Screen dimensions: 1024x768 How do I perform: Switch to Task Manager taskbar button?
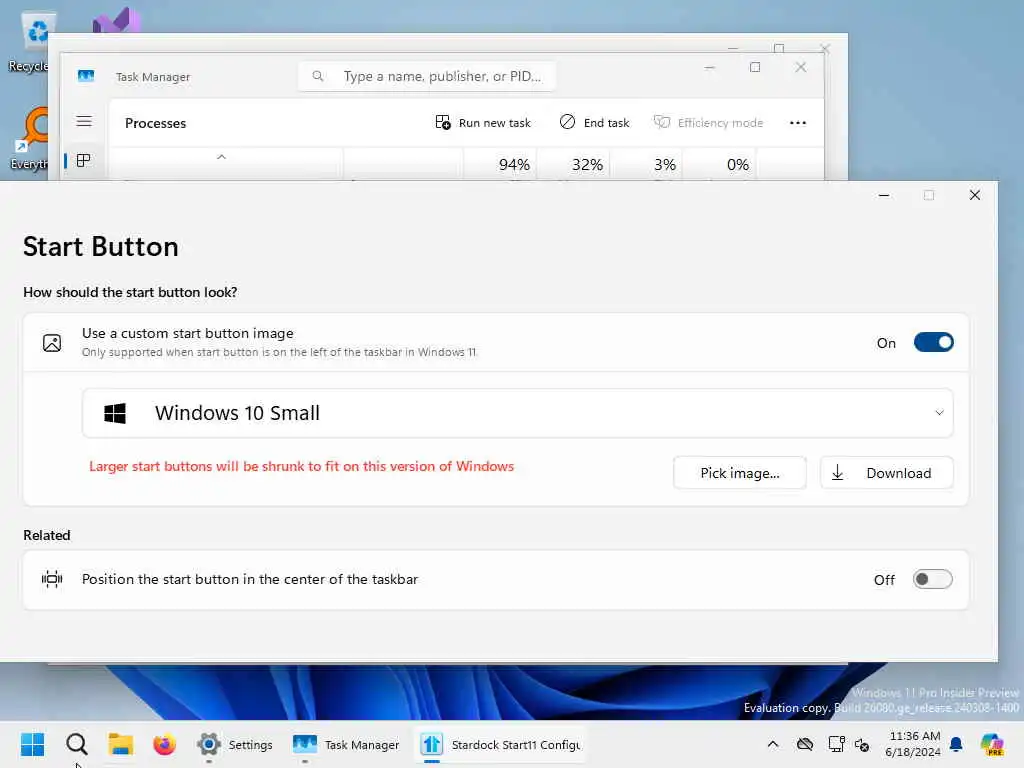tap(346, 744)
